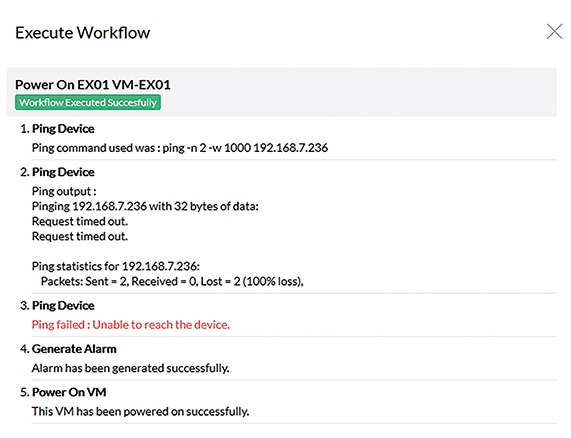The width and height of the screenshot is (571, 438).
Task: Click VM has been powered on message
Action: coord(140,411)
